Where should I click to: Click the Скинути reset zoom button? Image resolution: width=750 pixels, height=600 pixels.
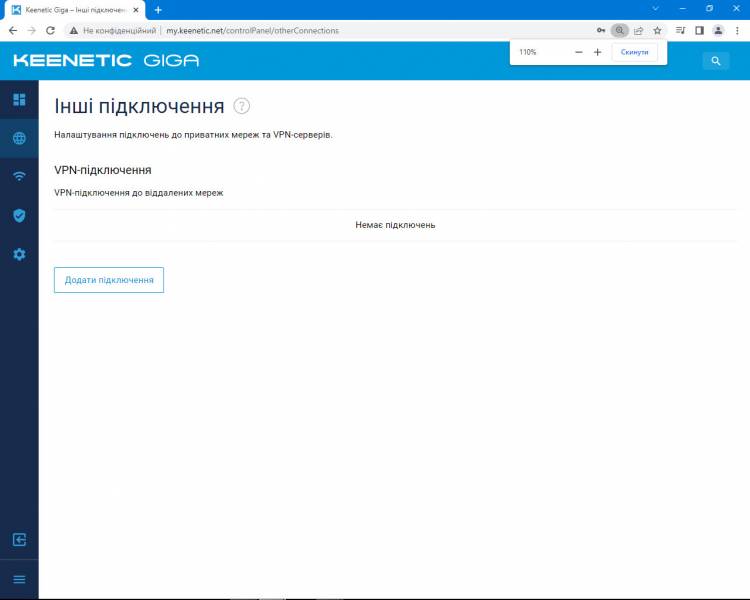635,52
